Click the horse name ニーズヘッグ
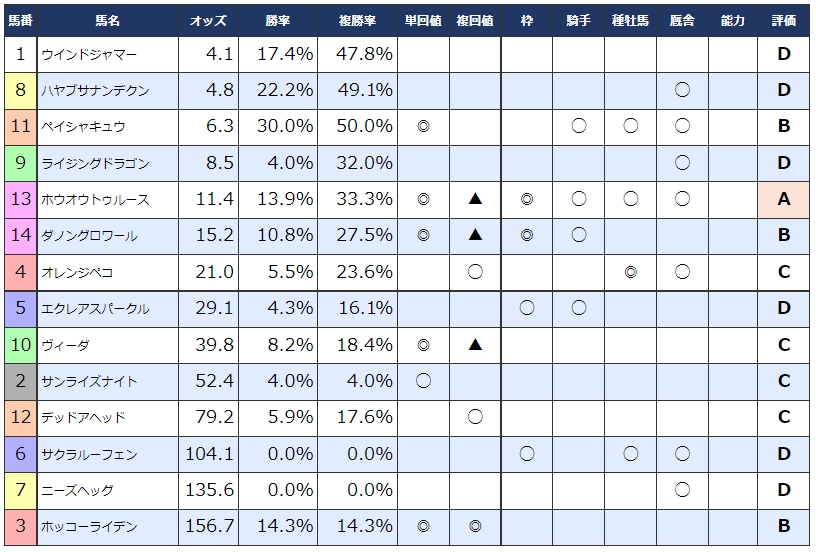 [78, 490]
